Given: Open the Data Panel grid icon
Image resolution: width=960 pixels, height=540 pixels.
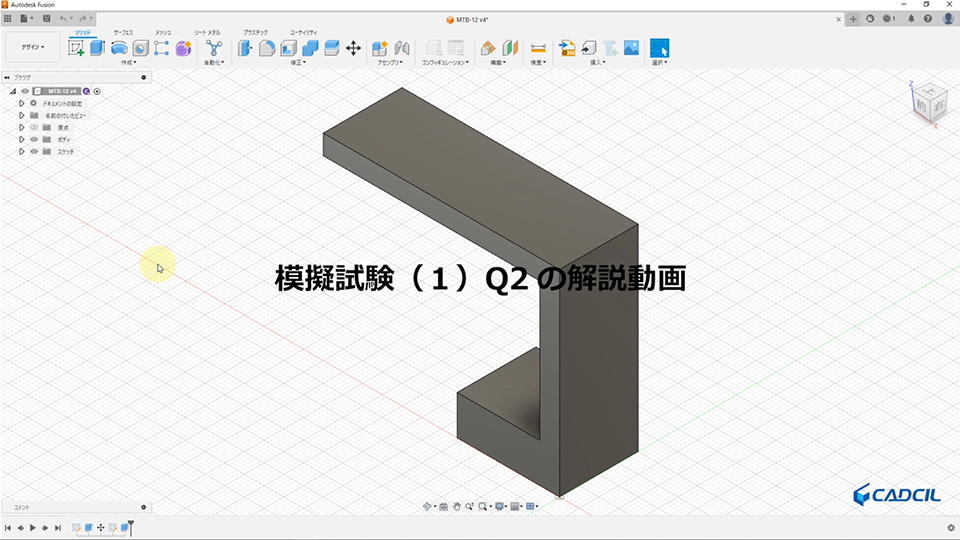Looking at the screenshot, I should click(7, 19).
